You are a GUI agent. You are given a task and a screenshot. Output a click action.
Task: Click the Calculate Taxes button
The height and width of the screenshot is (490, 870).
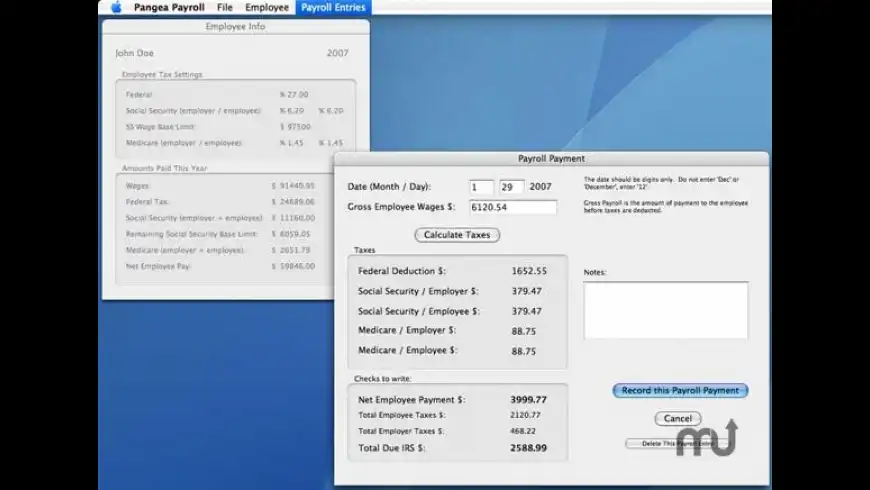click(457, 235)
